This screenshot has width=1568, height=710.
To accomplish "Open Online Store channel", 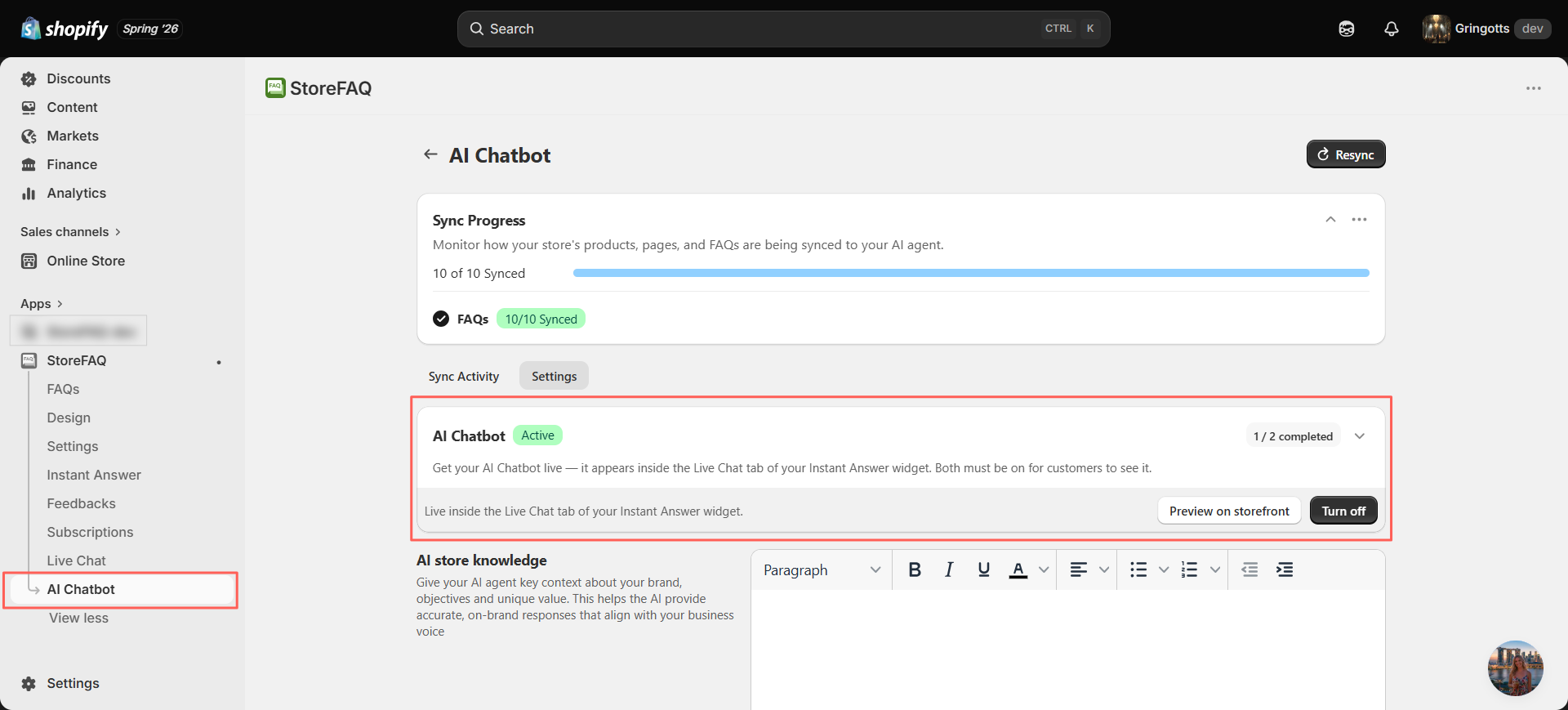I will [x=86, y=261].
